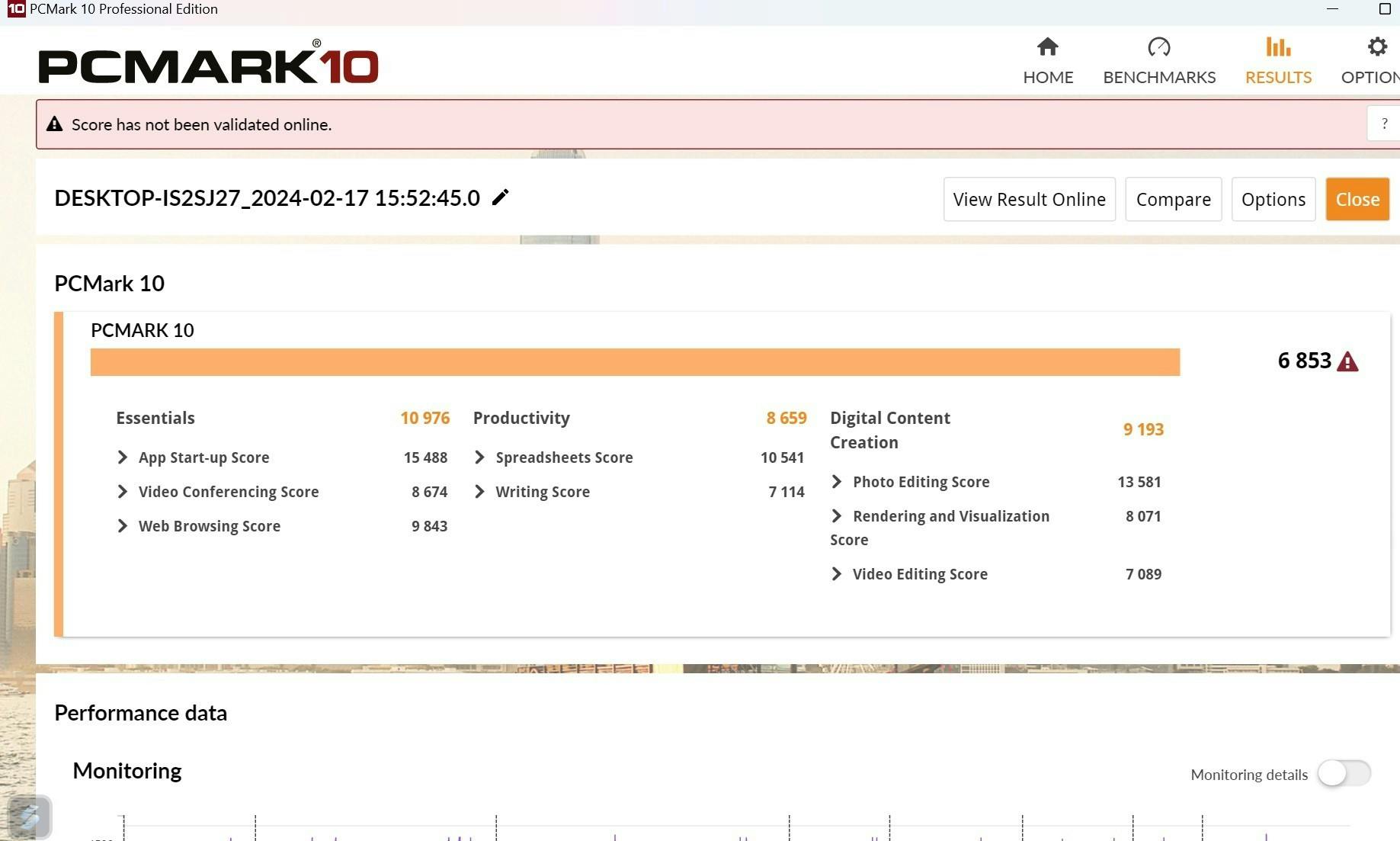Click the Web Browsing value 9 843
The image size is (1400, 841).
coord(429,526)
